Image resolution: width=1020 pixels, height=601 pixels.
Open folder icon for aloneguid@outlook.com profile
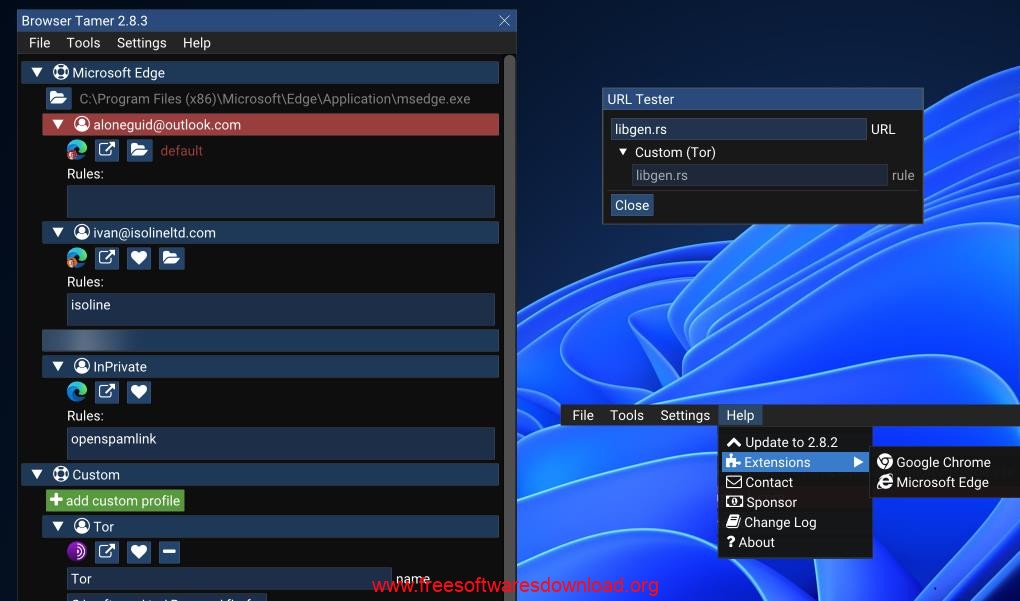point(139,150)
